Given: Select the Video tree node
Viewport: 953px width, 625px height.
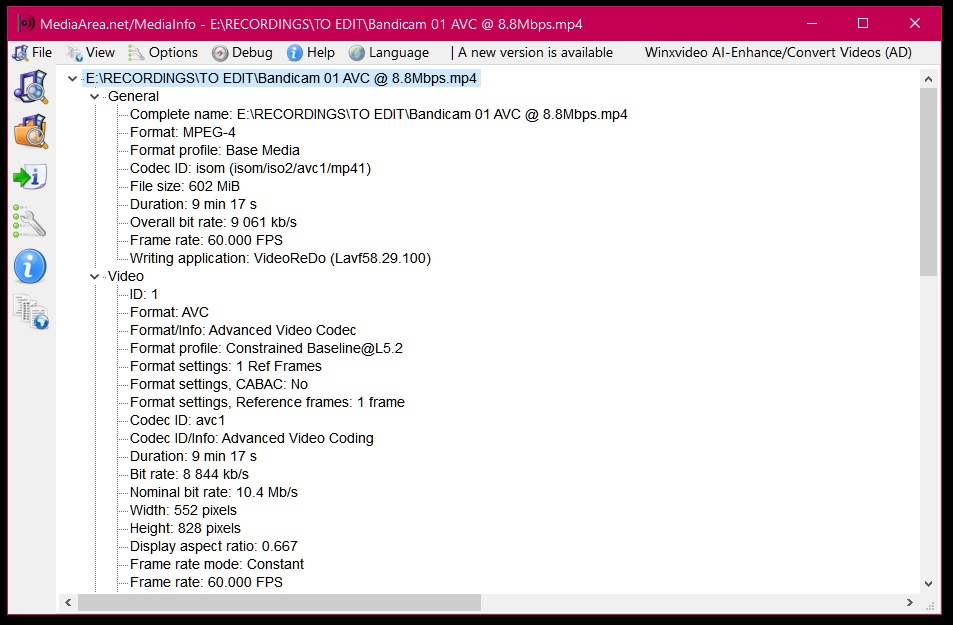Looking at the screenshot, I should coord(126,277).
